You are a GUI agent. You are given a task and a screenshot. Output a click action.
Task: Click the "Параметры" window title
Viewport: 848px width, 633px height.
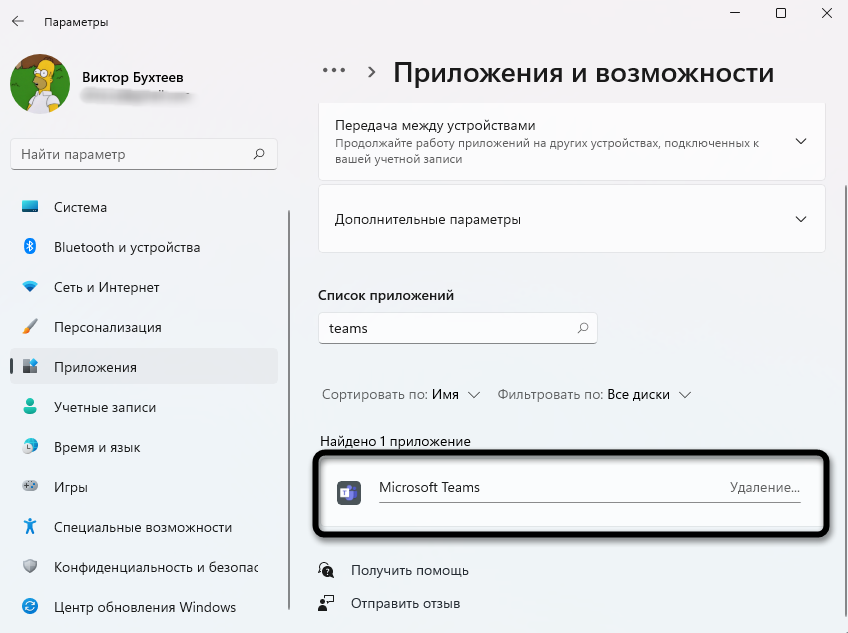point(76,22)
